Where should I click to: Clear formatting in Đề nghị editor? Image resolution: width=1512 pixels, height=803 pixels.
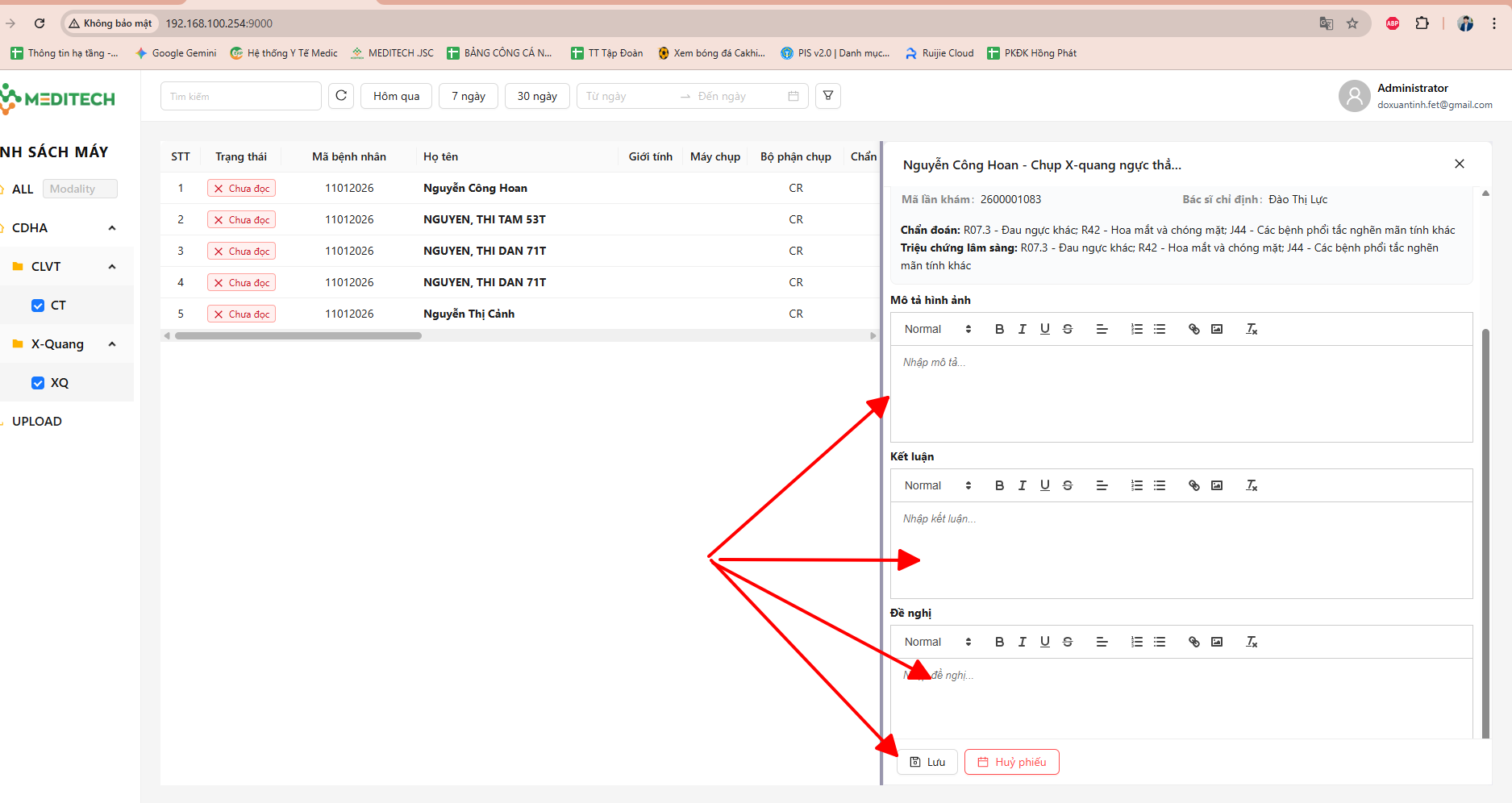[1252, 642]
